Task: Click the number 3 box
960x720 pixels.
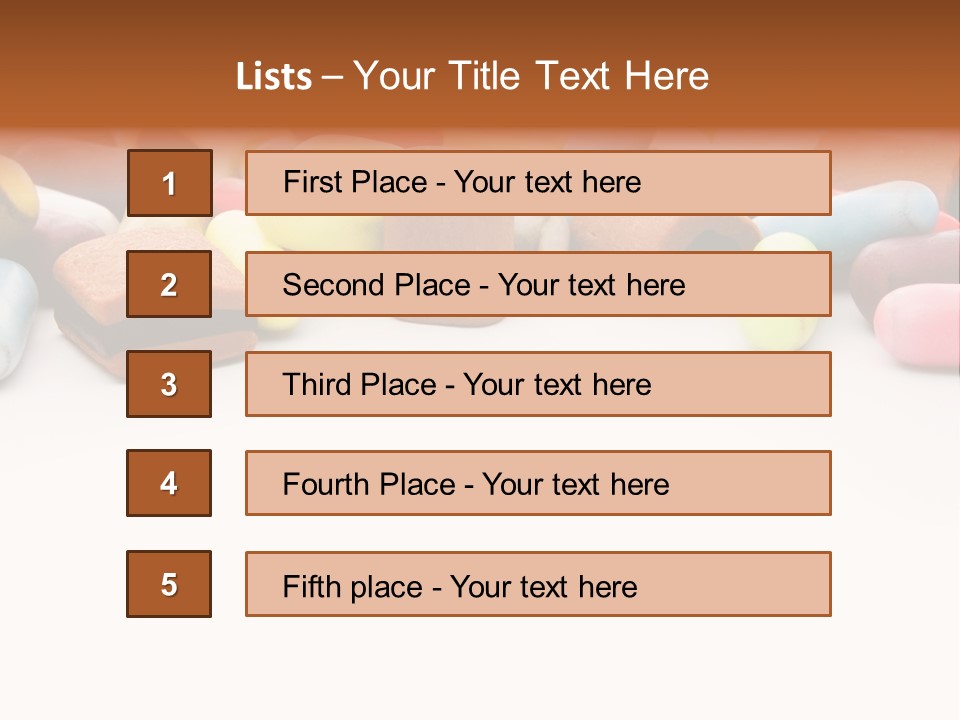Action: coord(169,384)
